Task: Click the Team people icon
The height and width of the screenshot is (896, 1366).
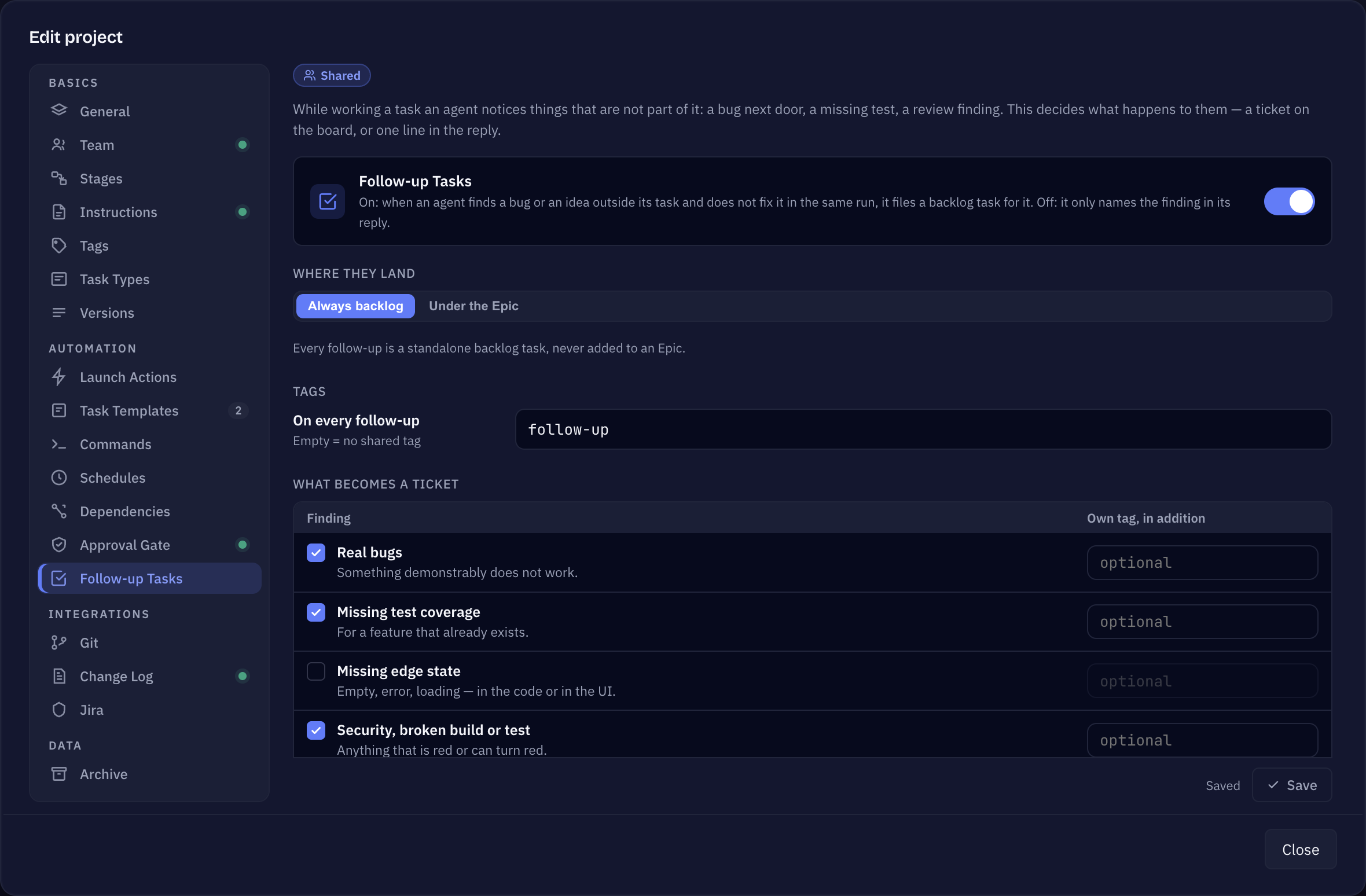Action: 59,144
